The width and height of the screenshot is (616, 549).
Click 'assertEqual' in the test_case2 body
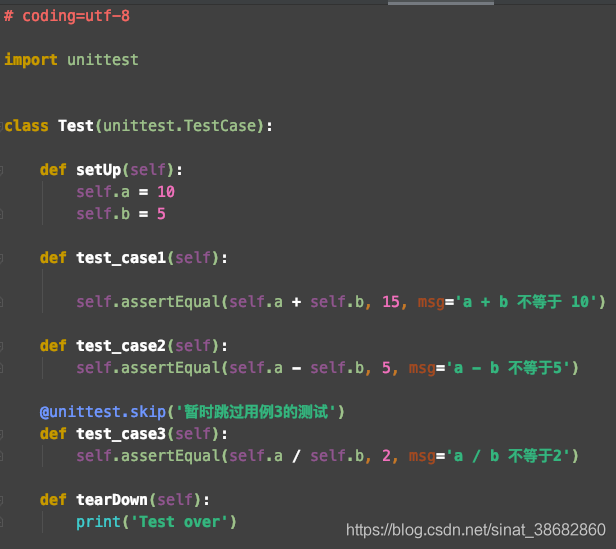tap(170, 368)
